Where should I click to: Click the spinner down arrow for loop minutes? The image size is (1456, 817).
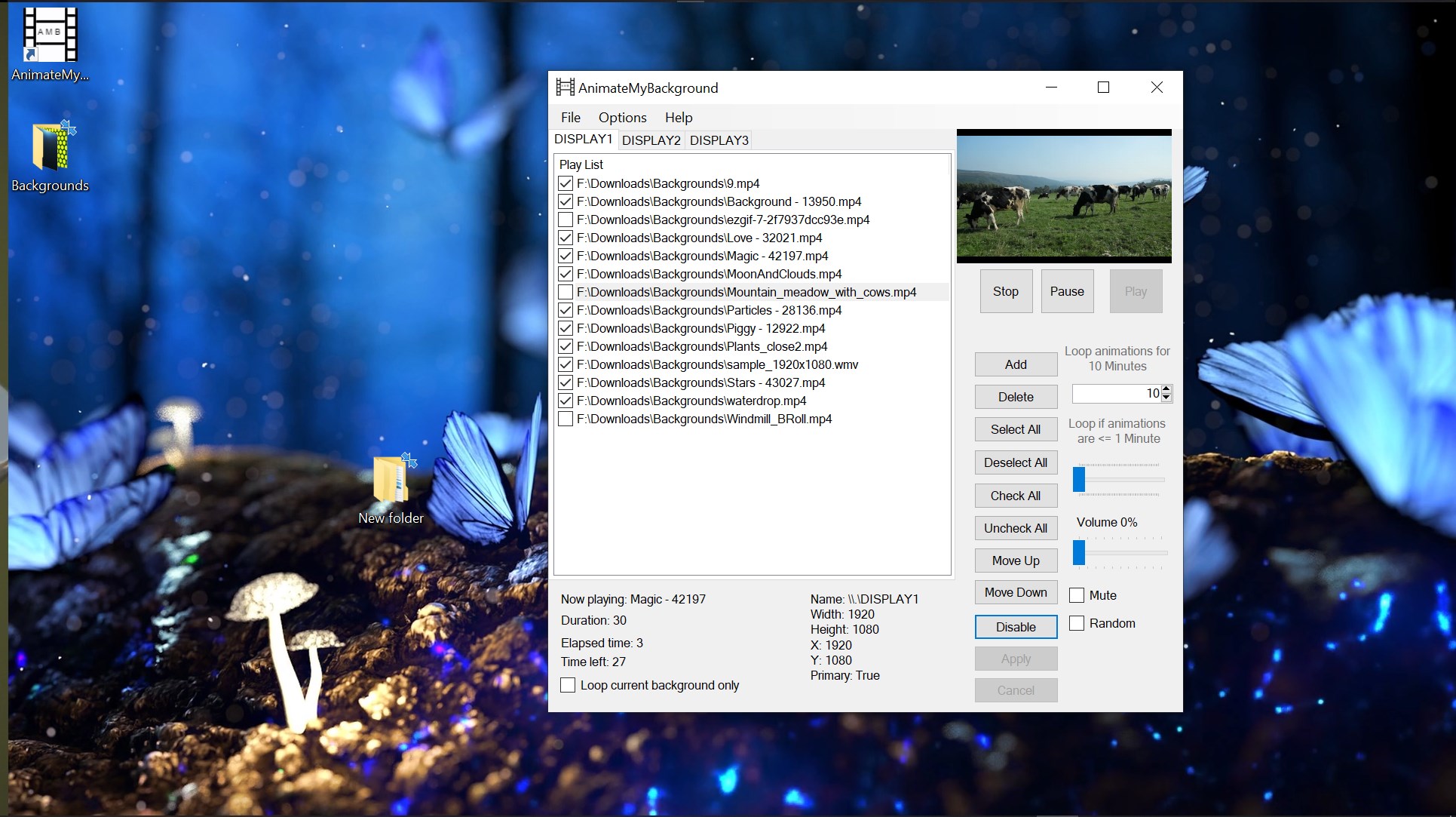click(x=1166, y=398)
